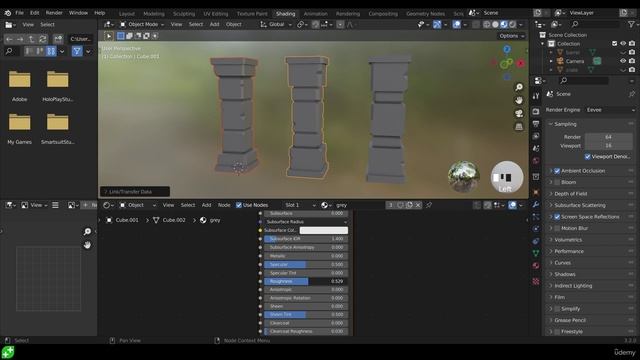Toggle Collection exclude checkbox in outliner
The width and height of the screenshot is (640, 360).
point(615,44)
